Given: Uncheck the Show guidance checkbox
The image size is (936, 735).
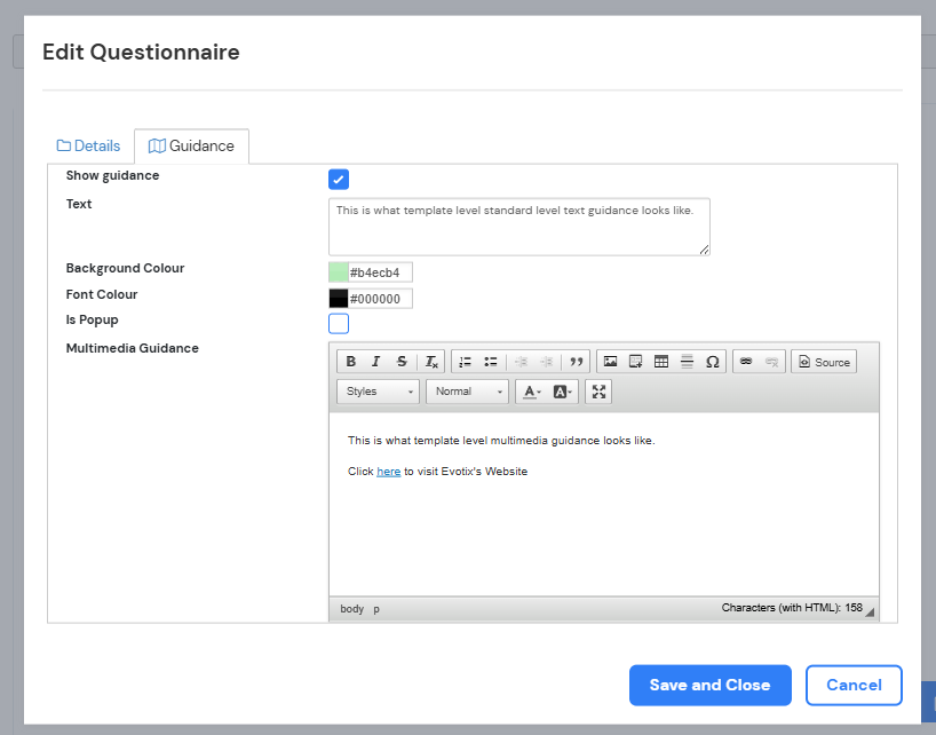Looking at the screenshot, I should pyautogui.click(x=338, y=179).
